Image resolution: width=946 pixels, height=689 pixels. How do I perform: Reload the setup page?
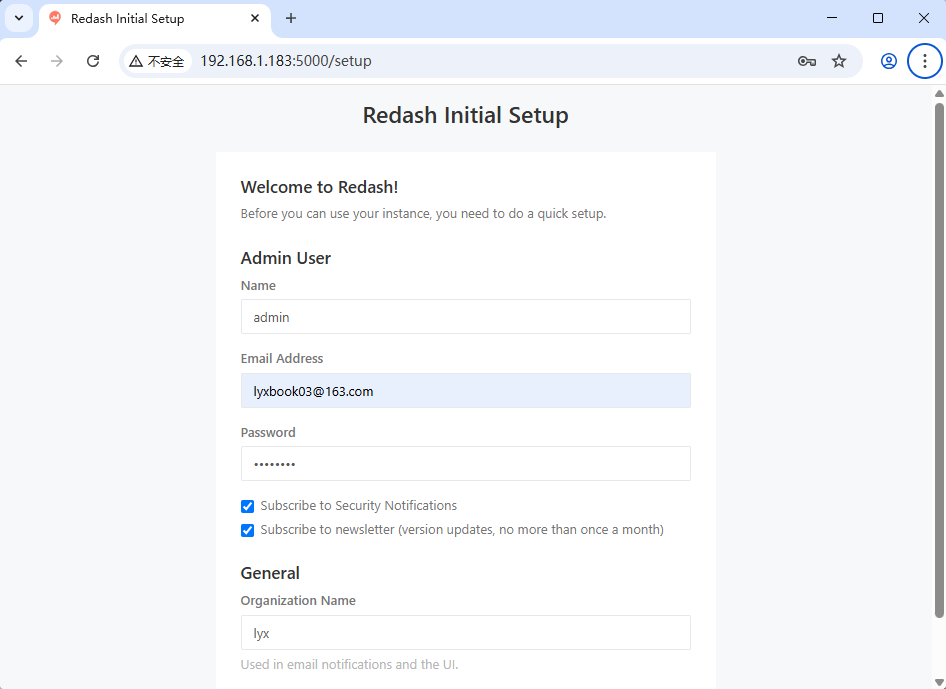(x=93, y=61)
